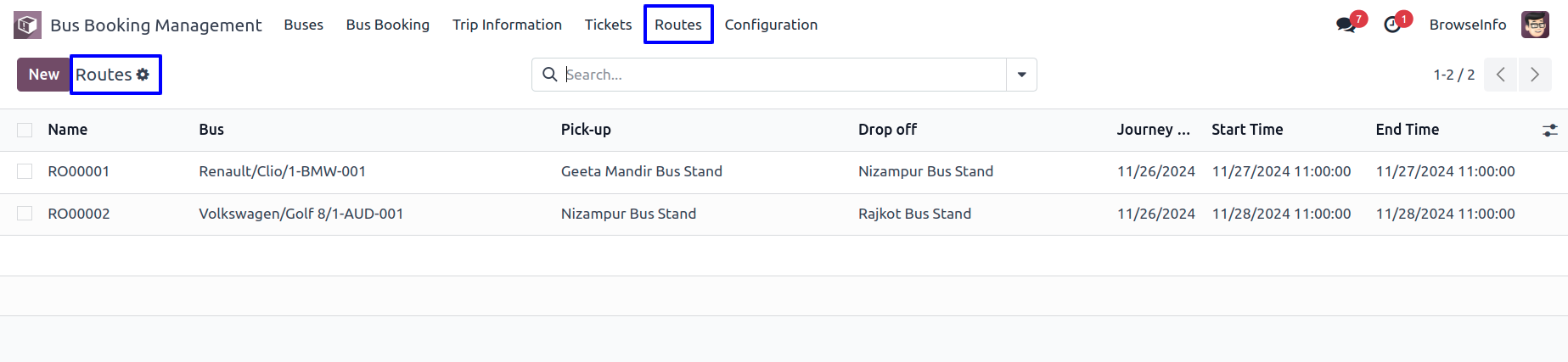The width and height of the screenshot is (1568, 362).
Task: Expand the search options dropdown arrow
Action: (1021, 75)
